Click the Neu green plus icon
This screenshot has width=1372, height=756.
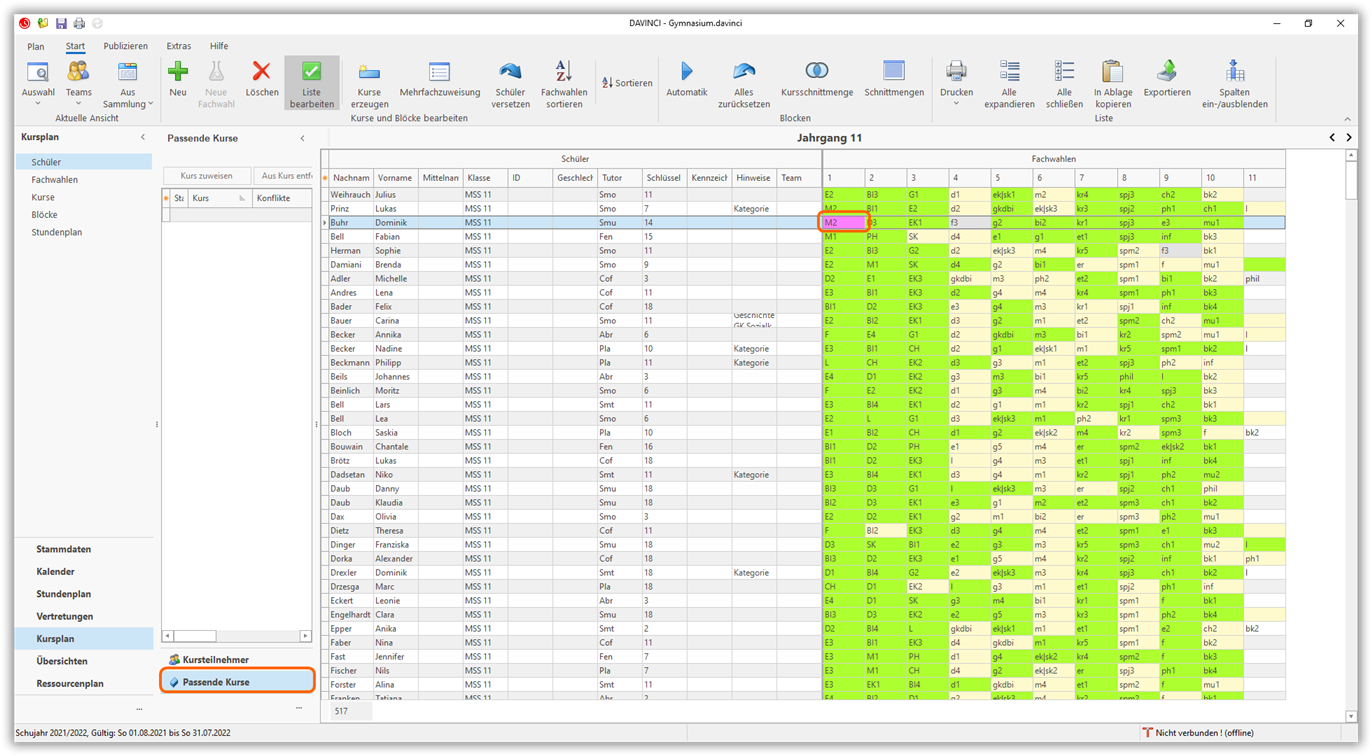pyautogui.click(x=178, y=73)
